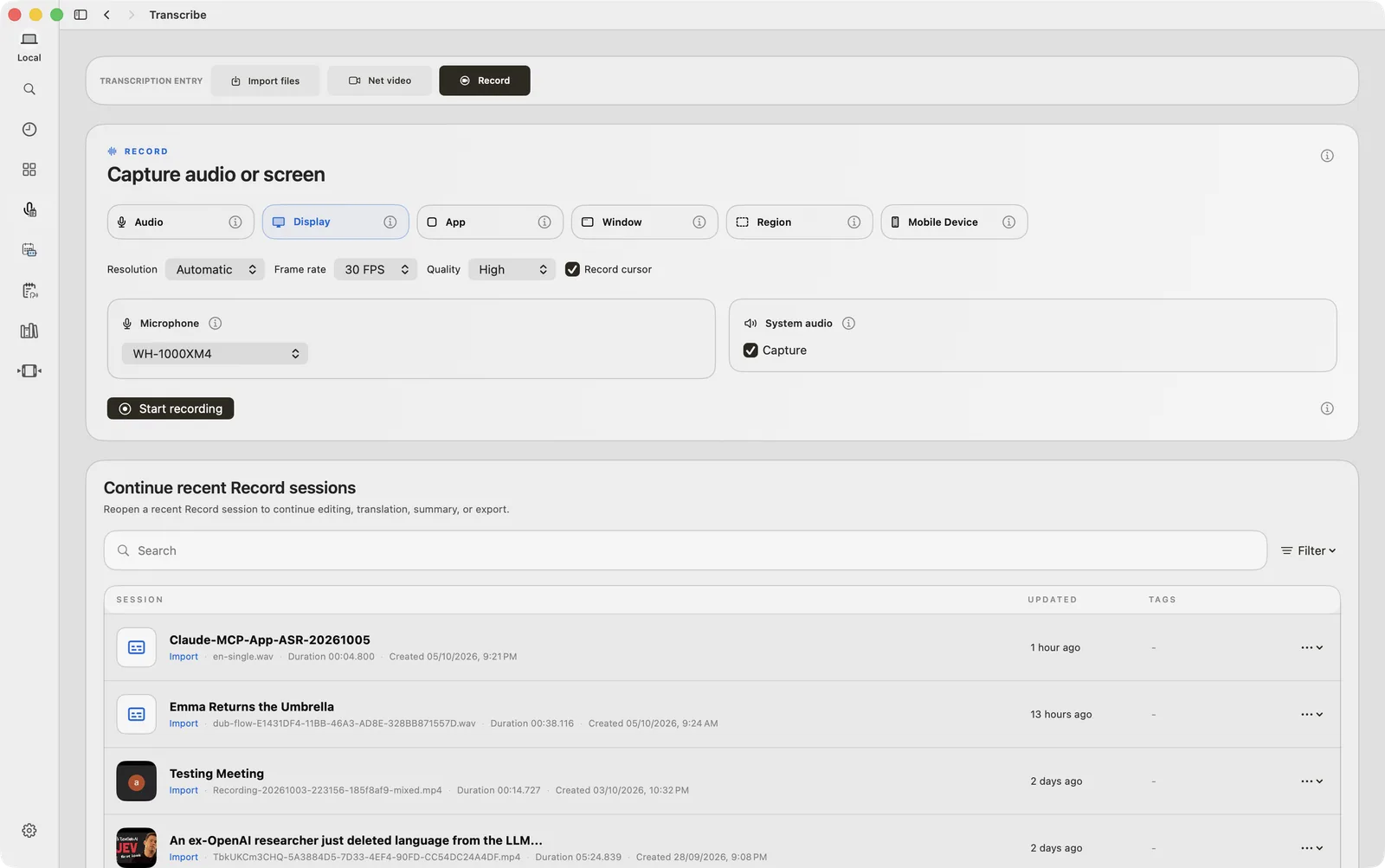The height and width of the screenshot is (868, 1385).
Task: Open the WH-1000XM4 microphone dropdown
Action: tap(215, 354)
